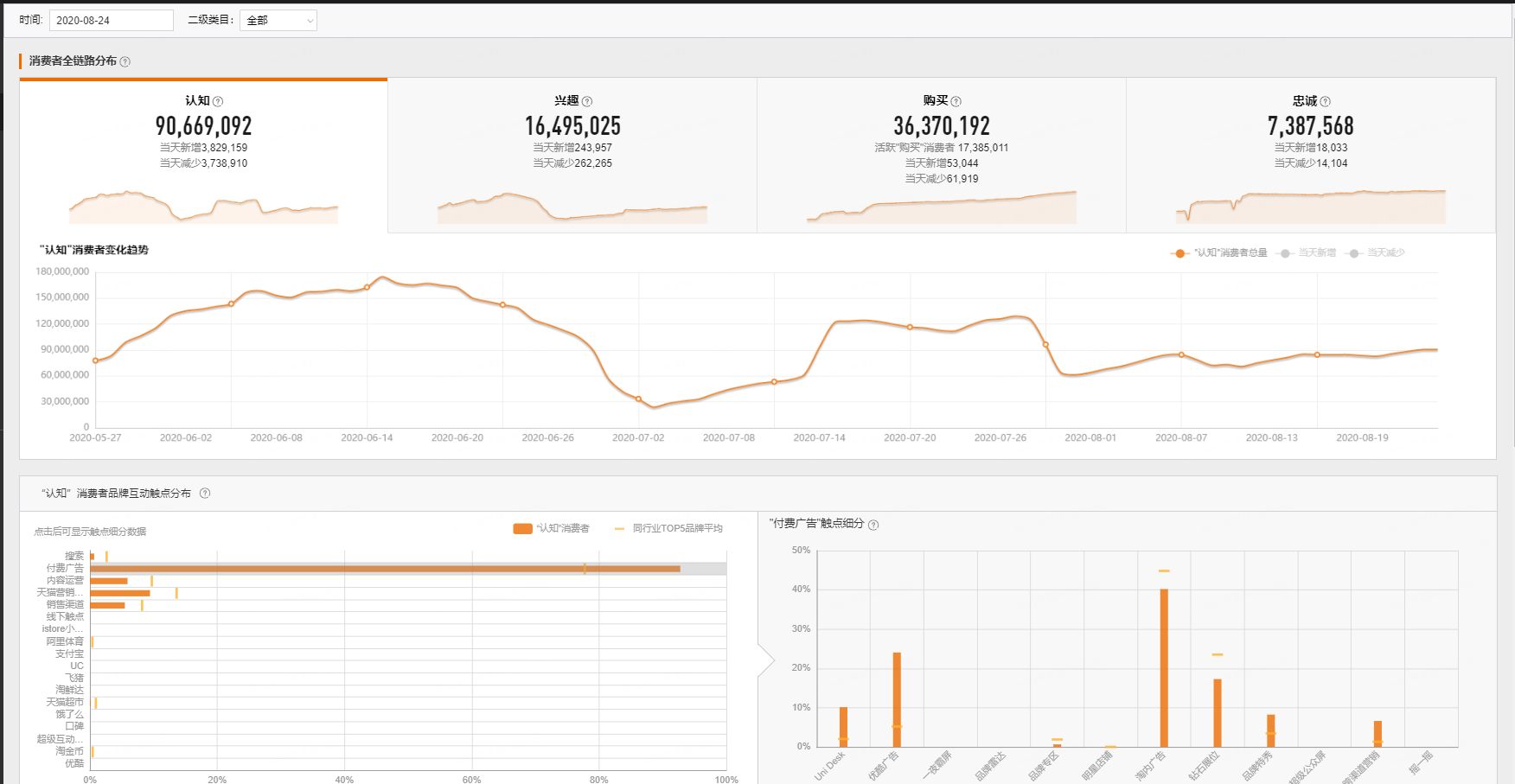The height and width of the screenshot is (784, 1515).
Task: Click the 淘内广告 bar in breakdown chart
Action: (1164, 667)
